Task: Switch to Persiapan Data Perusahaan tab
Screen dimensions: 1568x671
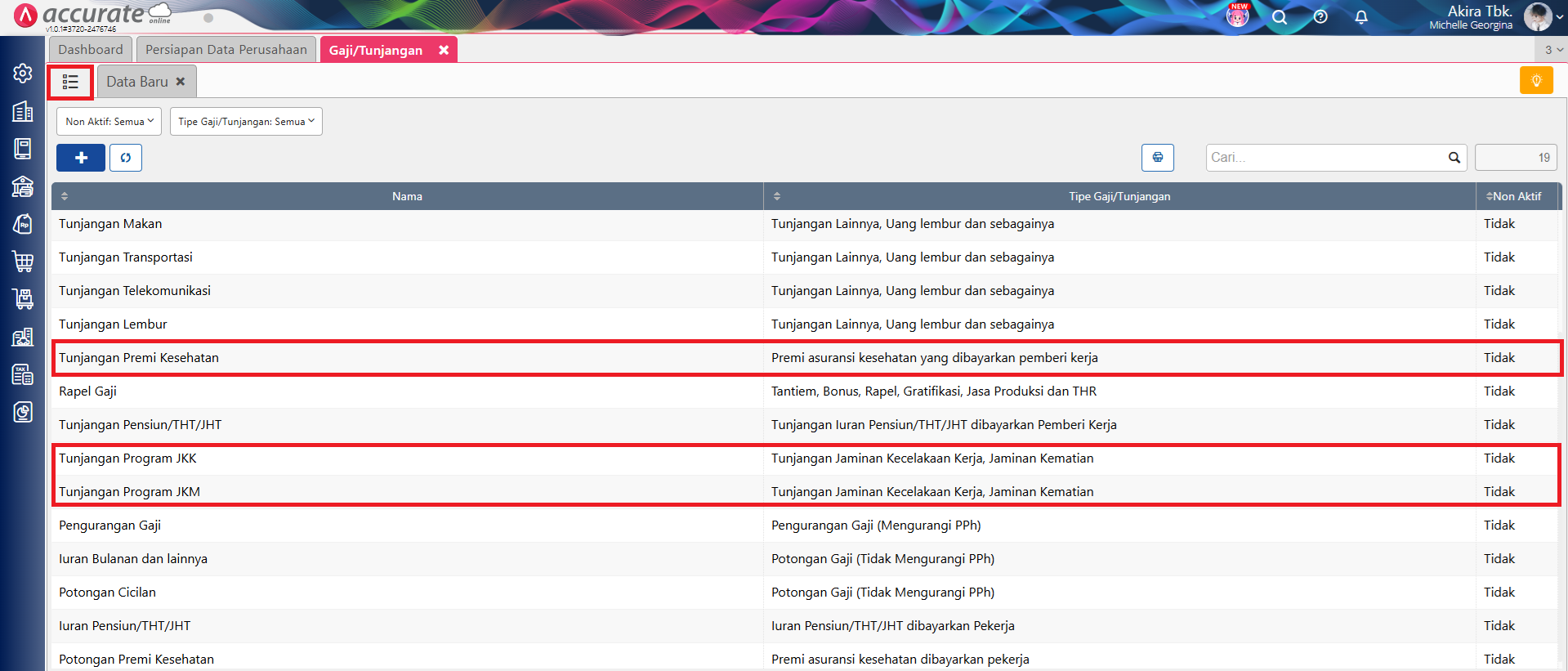Action: (x=226, y=50)
